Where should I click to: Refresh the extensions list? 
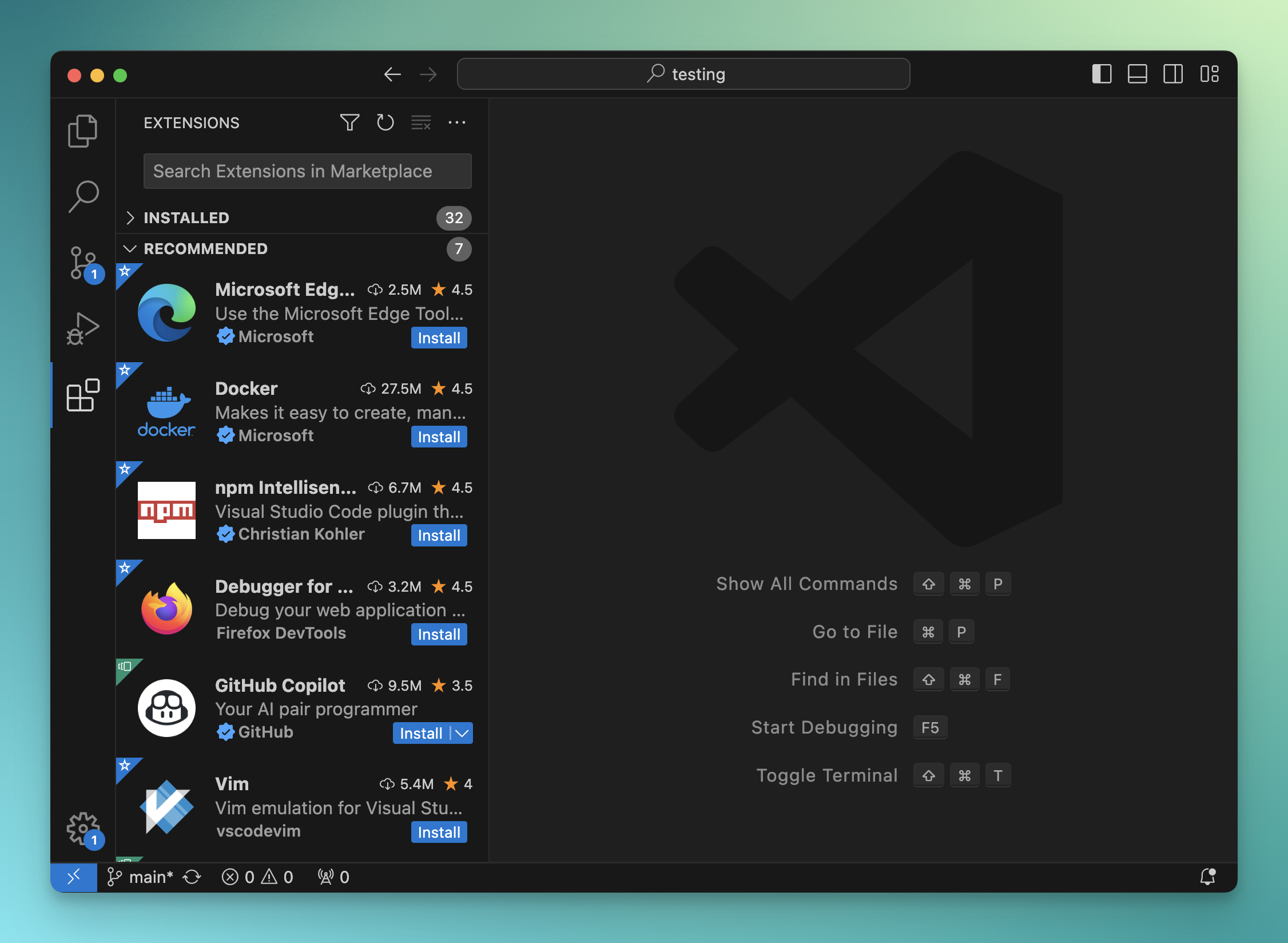[385, 122]
